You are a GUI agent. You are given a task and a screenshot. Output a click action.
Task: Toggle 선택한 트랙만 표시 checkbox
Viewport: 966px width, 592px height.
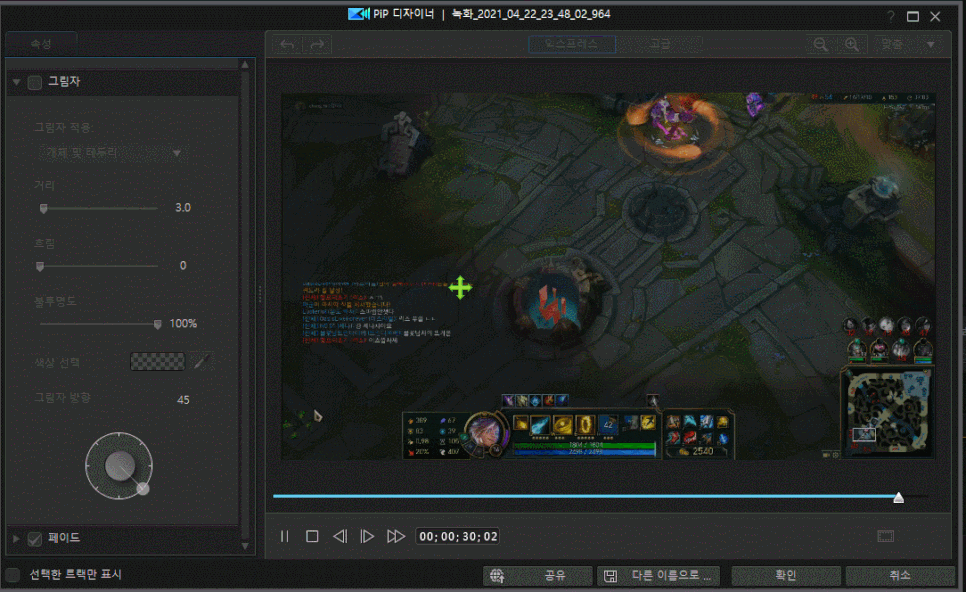13,575
